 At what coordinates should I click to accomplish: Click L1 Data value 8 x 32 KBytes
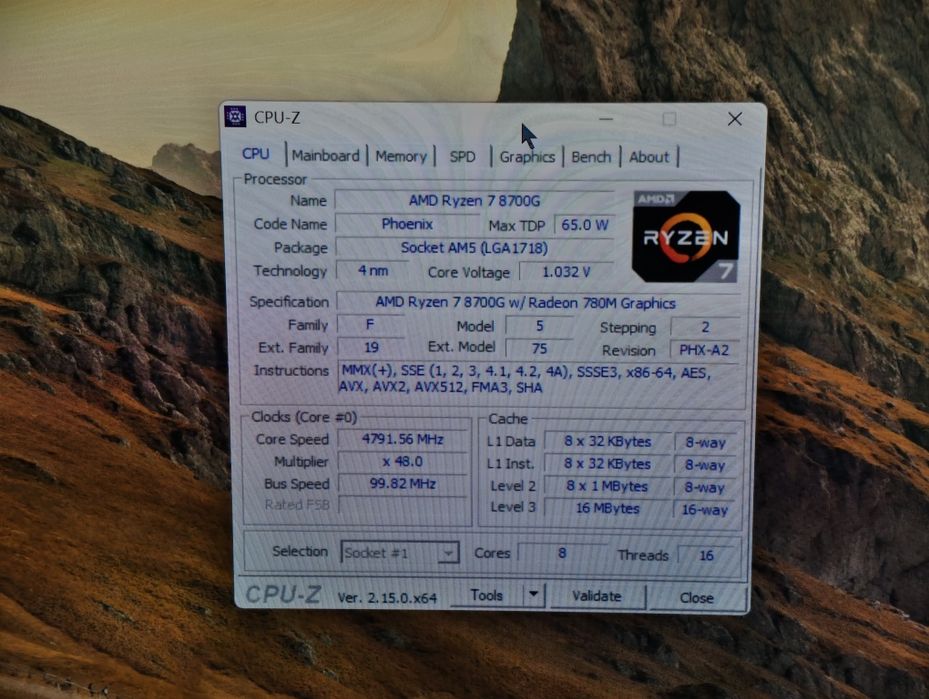[x=608, y=441]
